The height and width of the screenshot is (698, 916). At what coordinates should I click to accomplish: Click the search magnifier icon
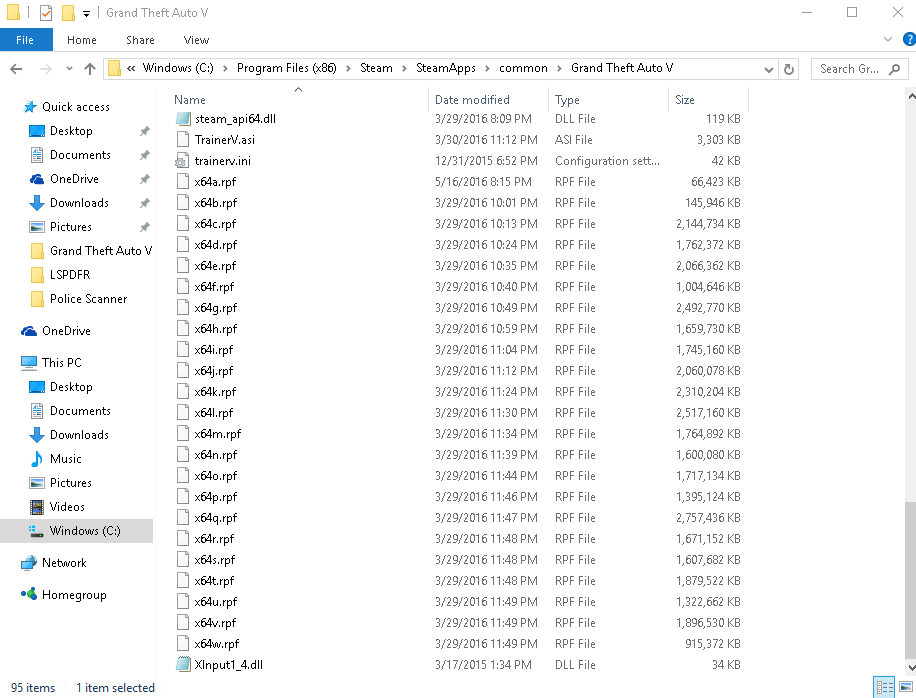(894, 69)
